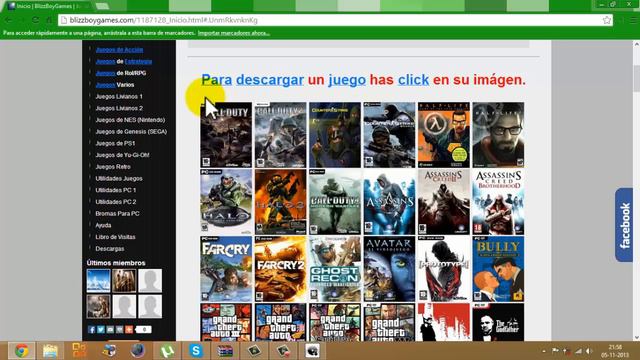Select the Inicio BlizzBoyGames tab
The height and width of the screenshot is (360, 640).
click(48, 6)
